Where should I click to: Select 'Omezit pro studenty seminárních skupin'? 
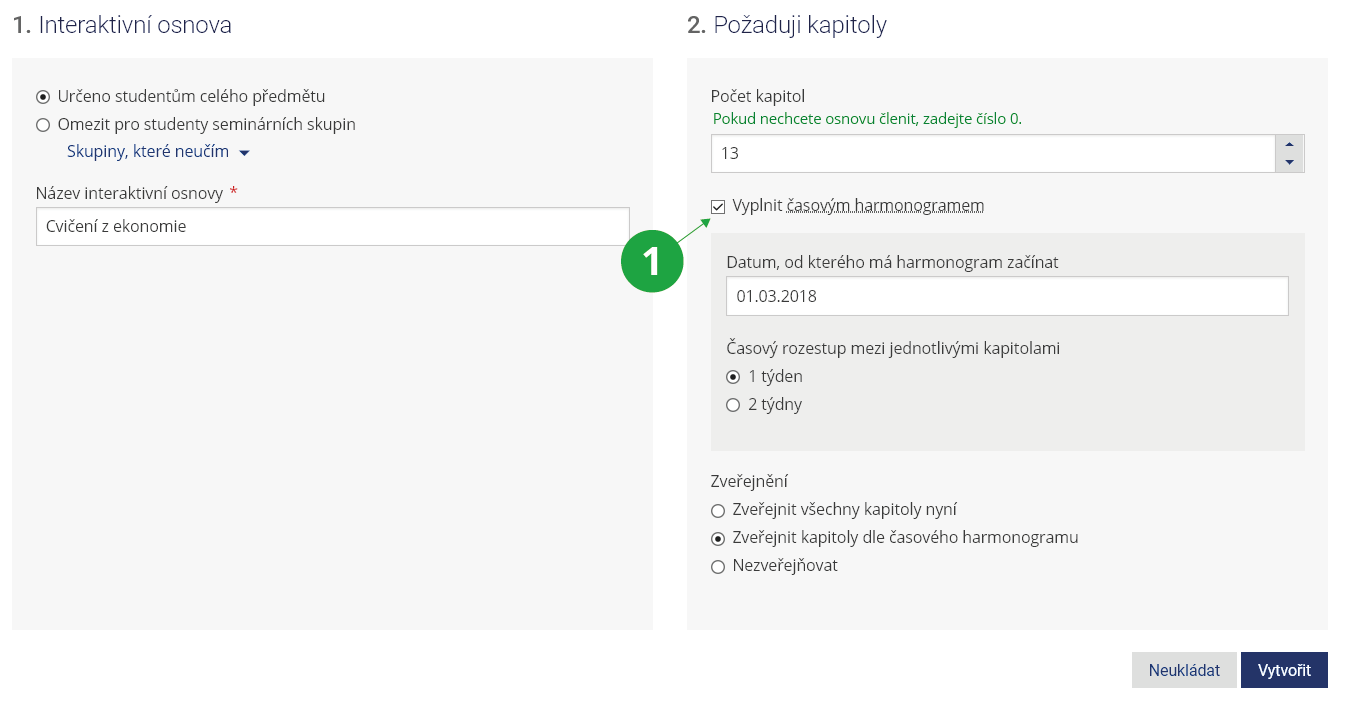43,125
